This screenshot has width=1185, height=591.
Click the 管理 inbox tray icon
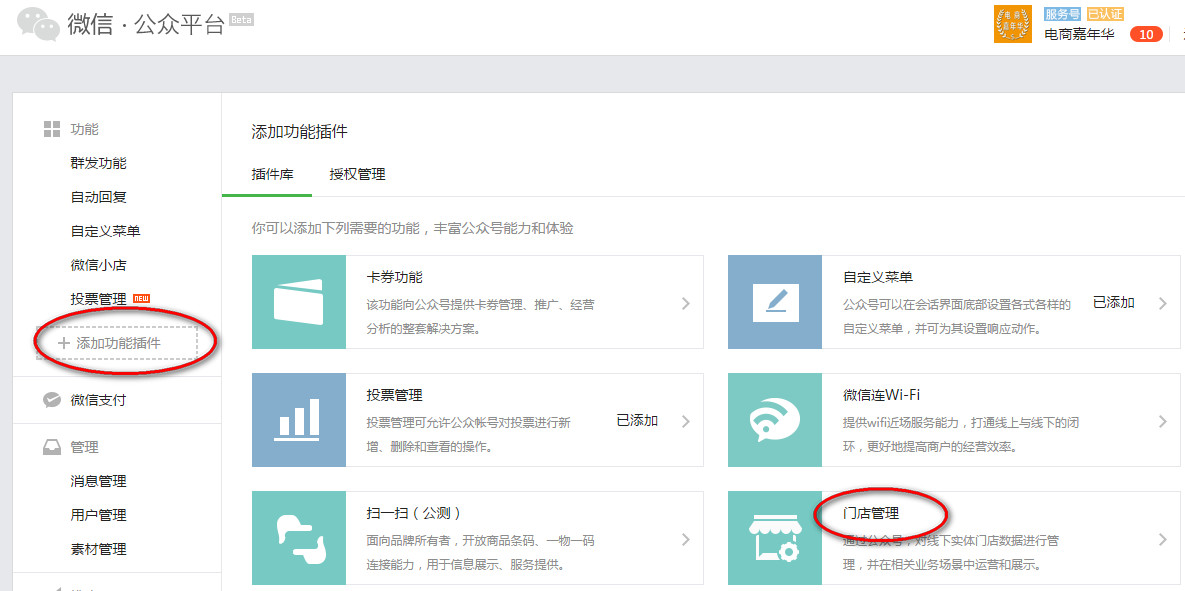(x=51, y=447)
